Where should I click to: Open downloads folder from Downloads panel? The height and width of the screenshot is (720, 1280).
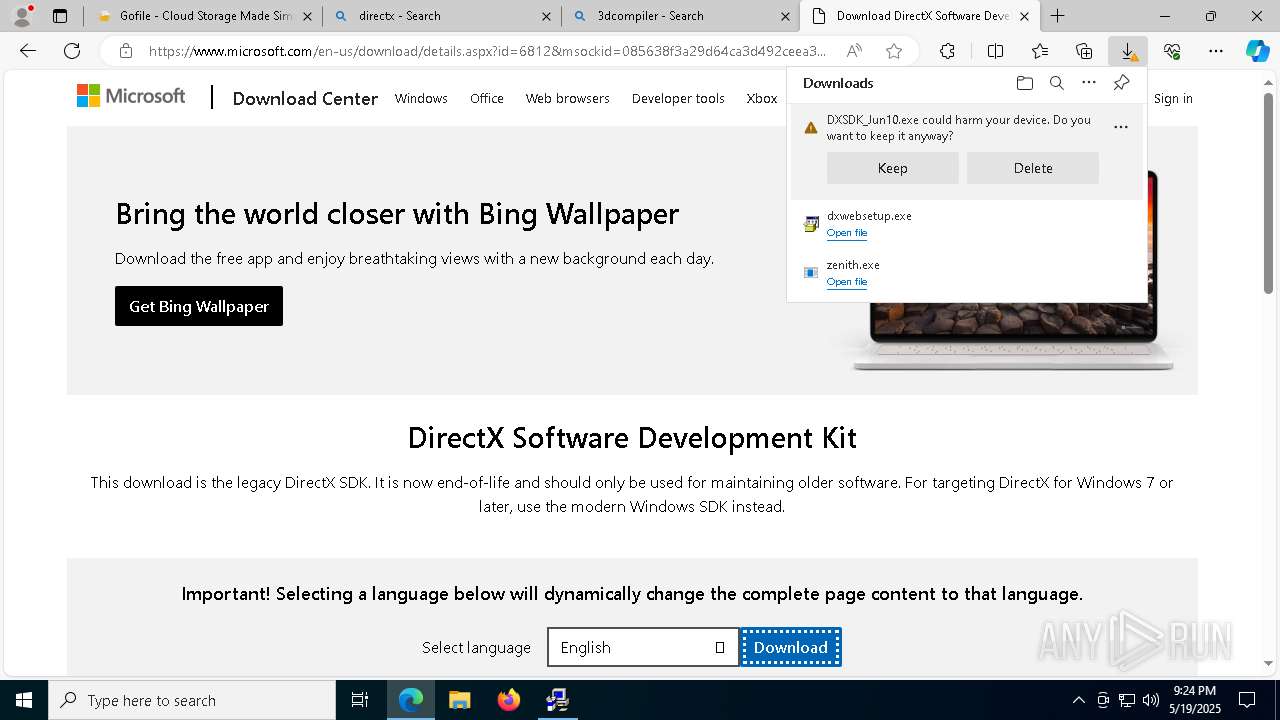point(1024,83)
